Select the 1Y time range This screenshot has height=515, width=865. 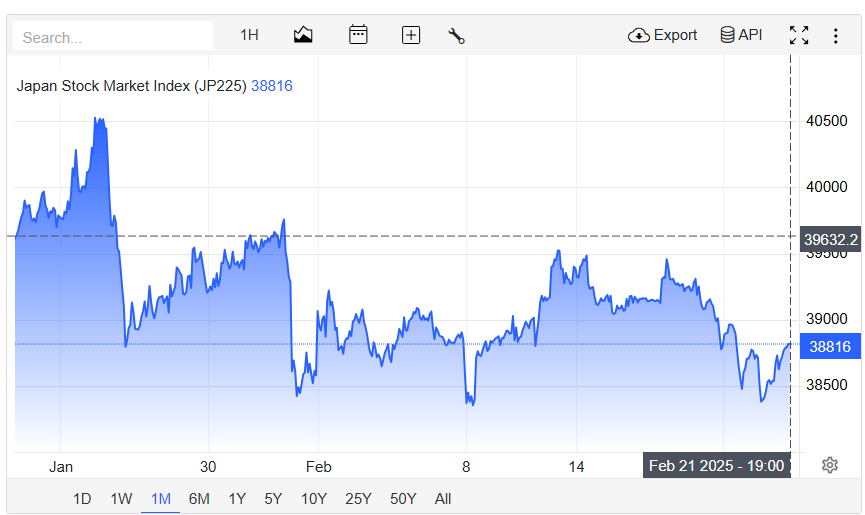(x=237, y=499)
